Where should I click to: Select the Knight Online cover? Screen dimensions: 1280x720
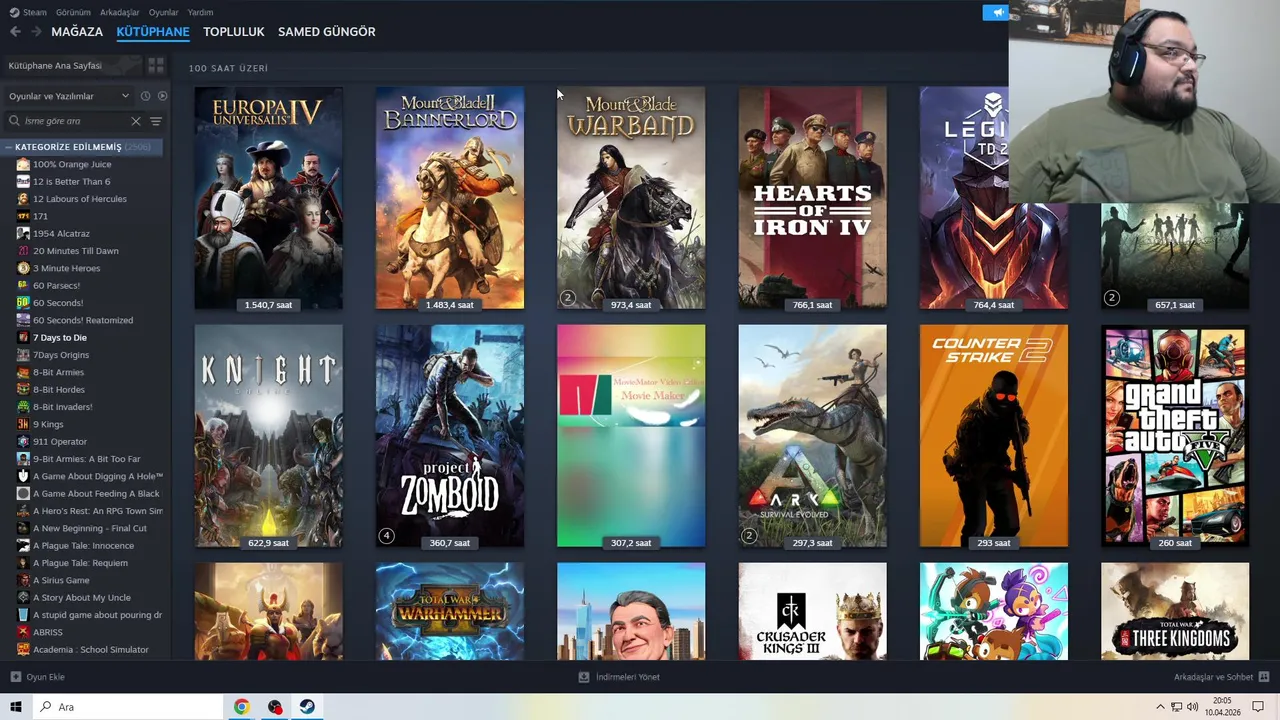click(268, 436)
